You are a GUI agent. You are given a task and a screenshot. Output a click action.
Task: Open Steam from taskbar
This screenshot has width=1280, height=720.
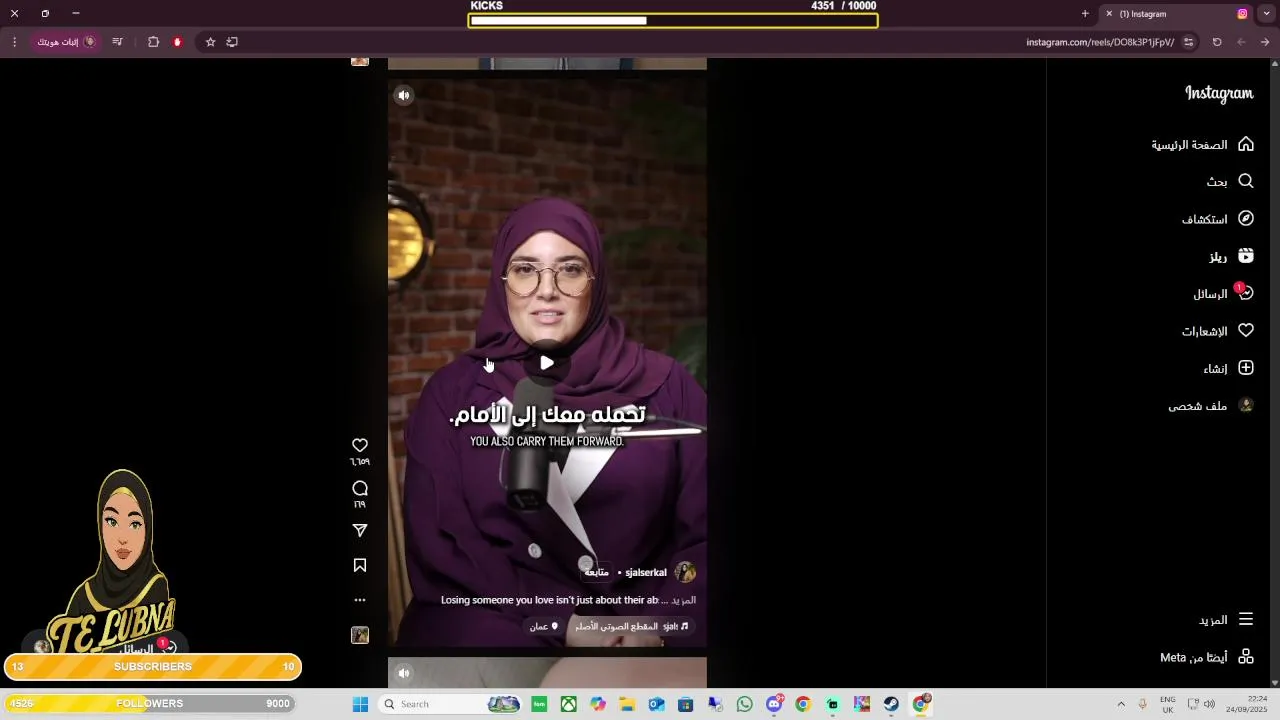click(891, 704)
